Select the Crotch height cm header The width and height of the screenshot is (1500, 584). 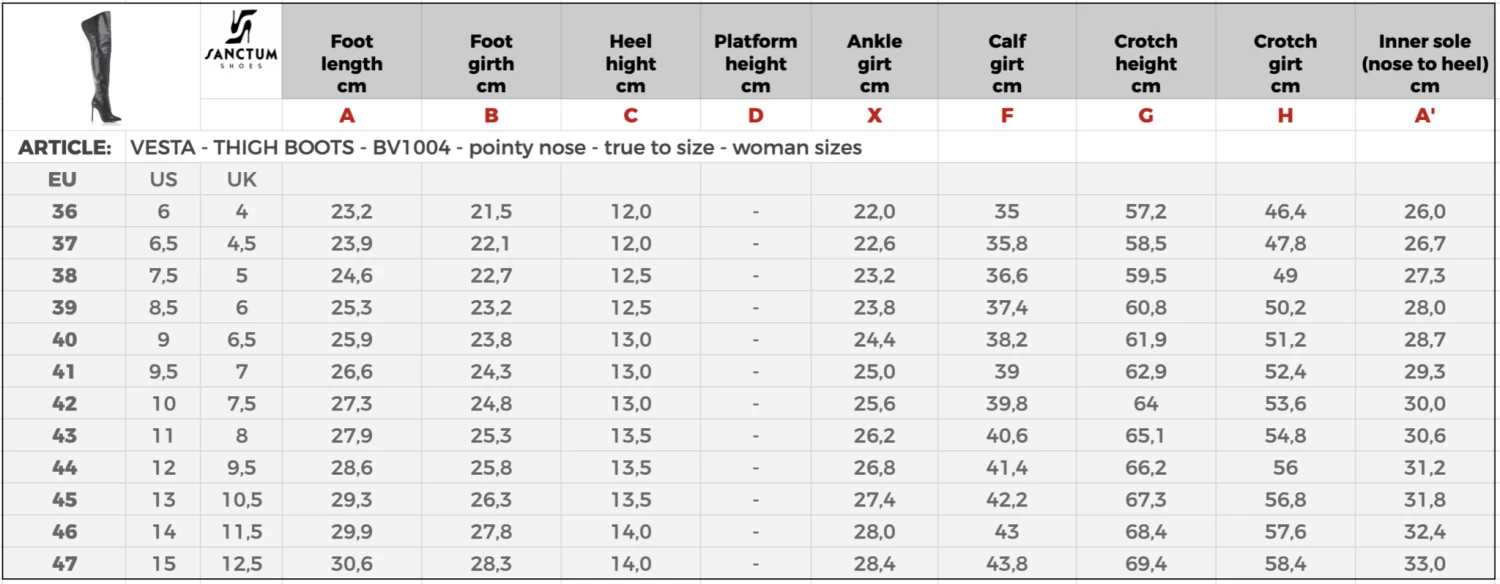point(1146,63)
